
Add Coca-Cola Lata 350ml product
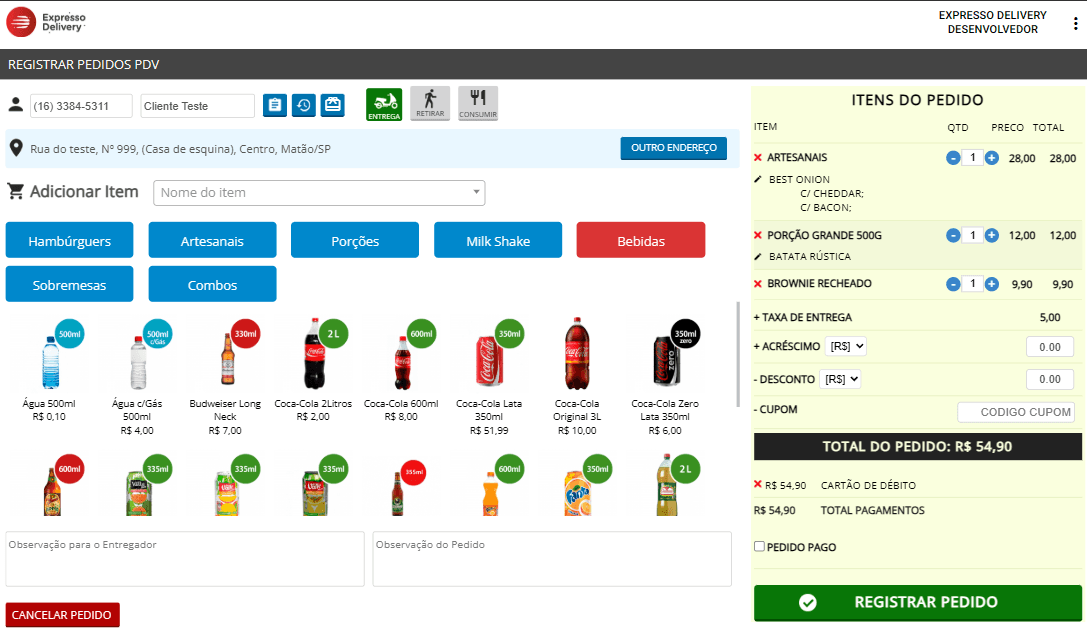(489, 377)
